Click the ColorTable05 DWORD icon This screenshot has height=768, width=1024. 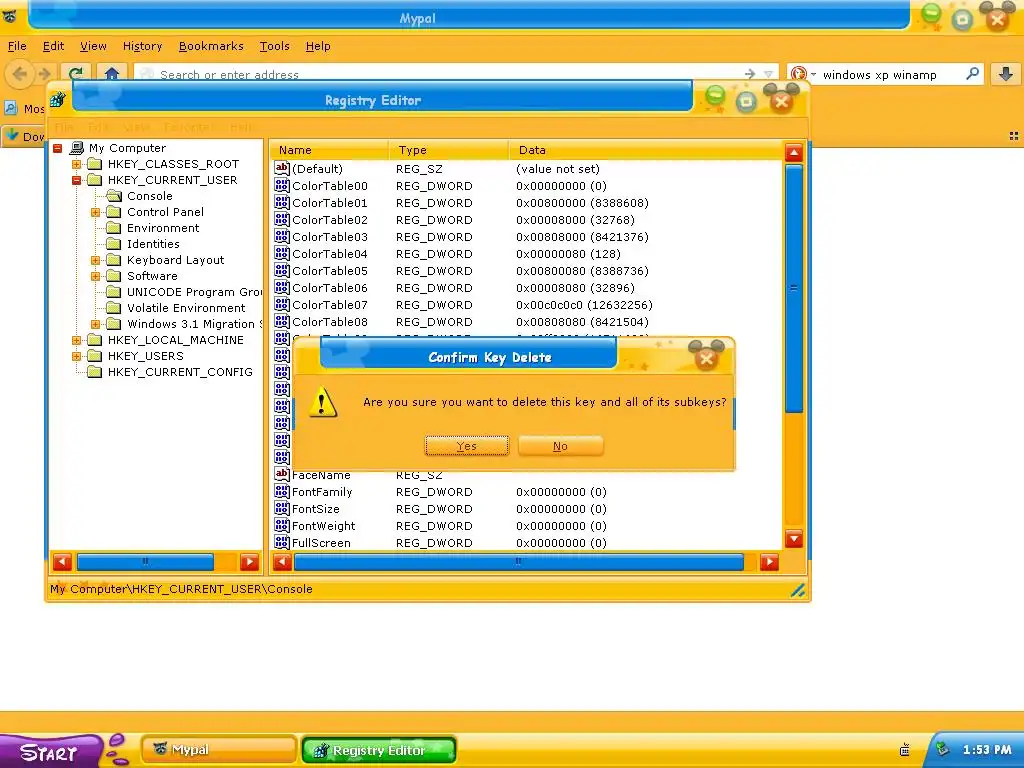(281, 270)
